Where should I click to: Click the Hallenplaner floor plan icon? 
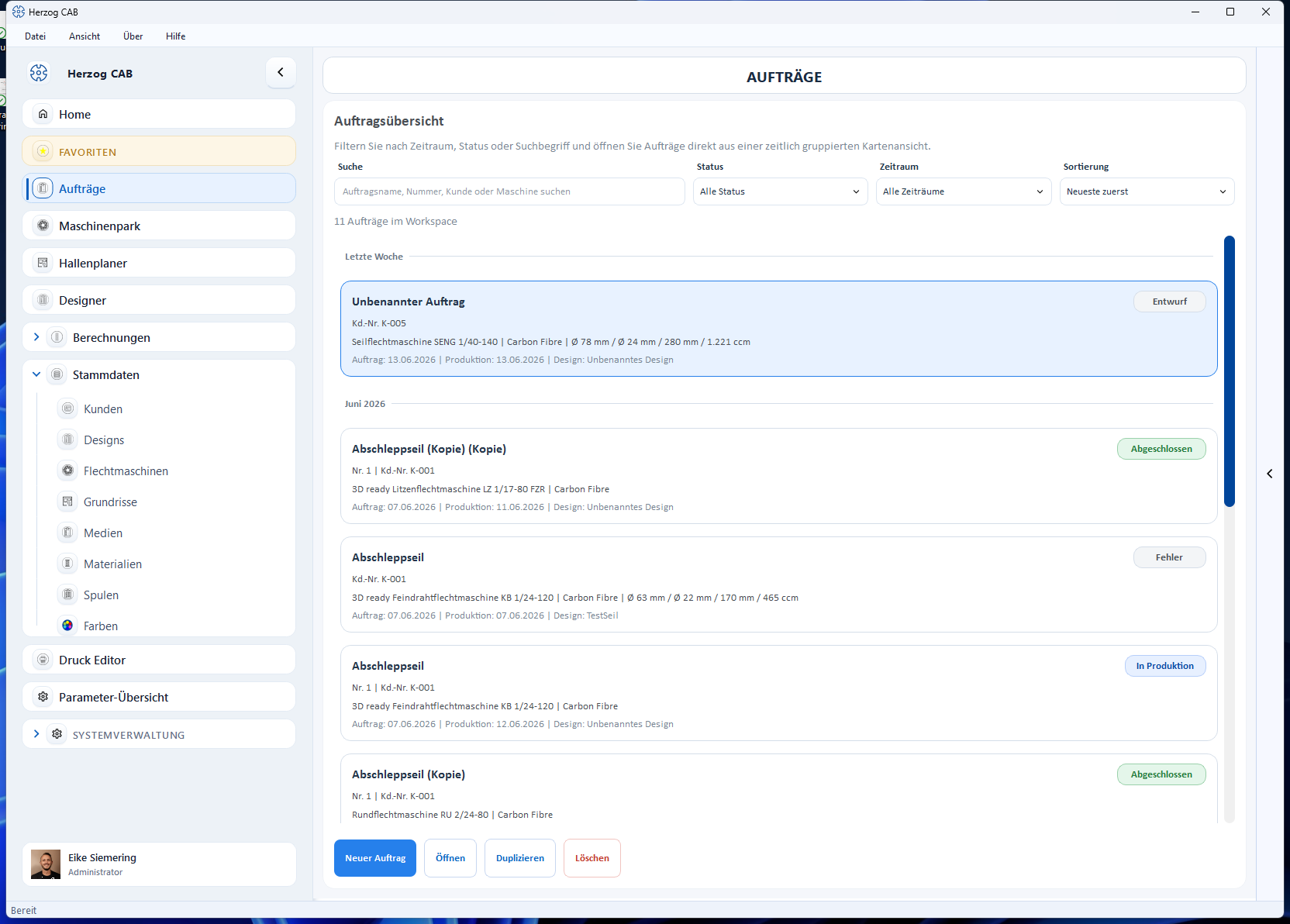click(43, 263)
